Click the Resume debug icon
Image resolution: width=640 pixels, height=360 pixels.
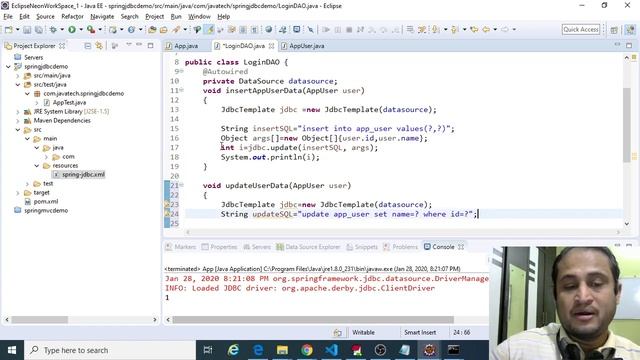[x=326, y=30]
